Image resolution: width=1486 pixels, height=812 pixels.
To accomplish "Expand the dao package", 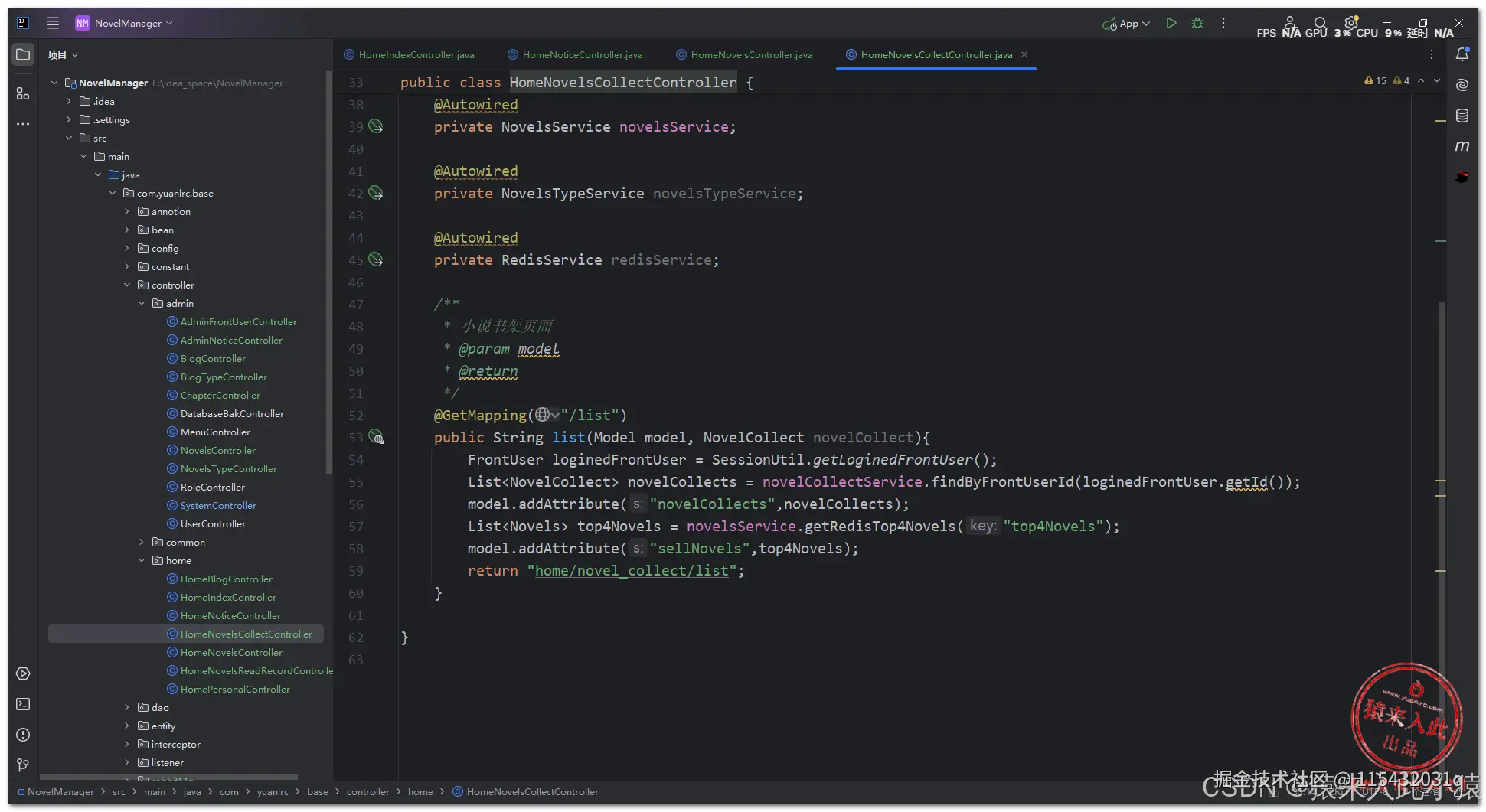I will [x=127, y=707].
